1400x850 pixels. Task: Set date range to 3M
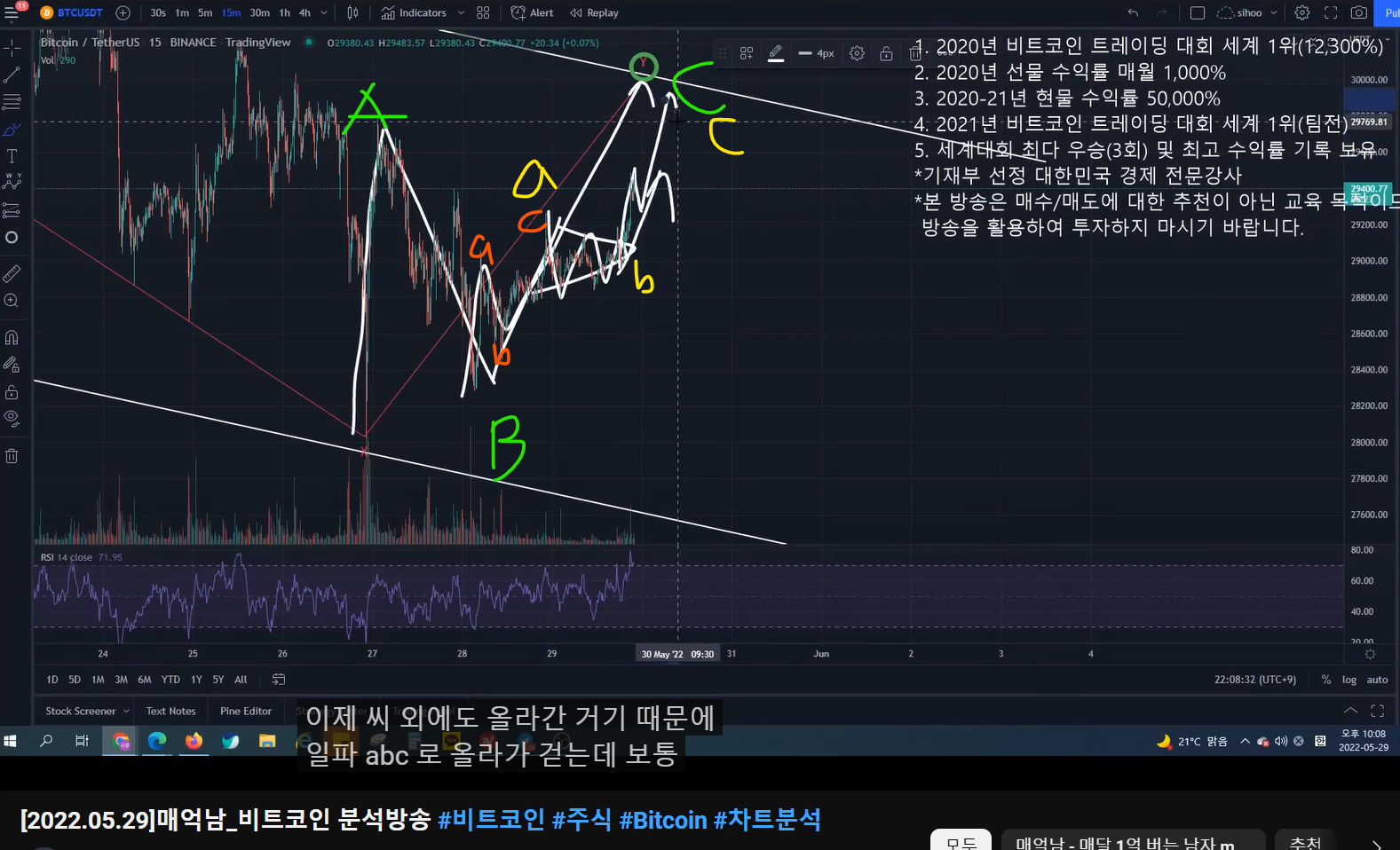(121, 680)
